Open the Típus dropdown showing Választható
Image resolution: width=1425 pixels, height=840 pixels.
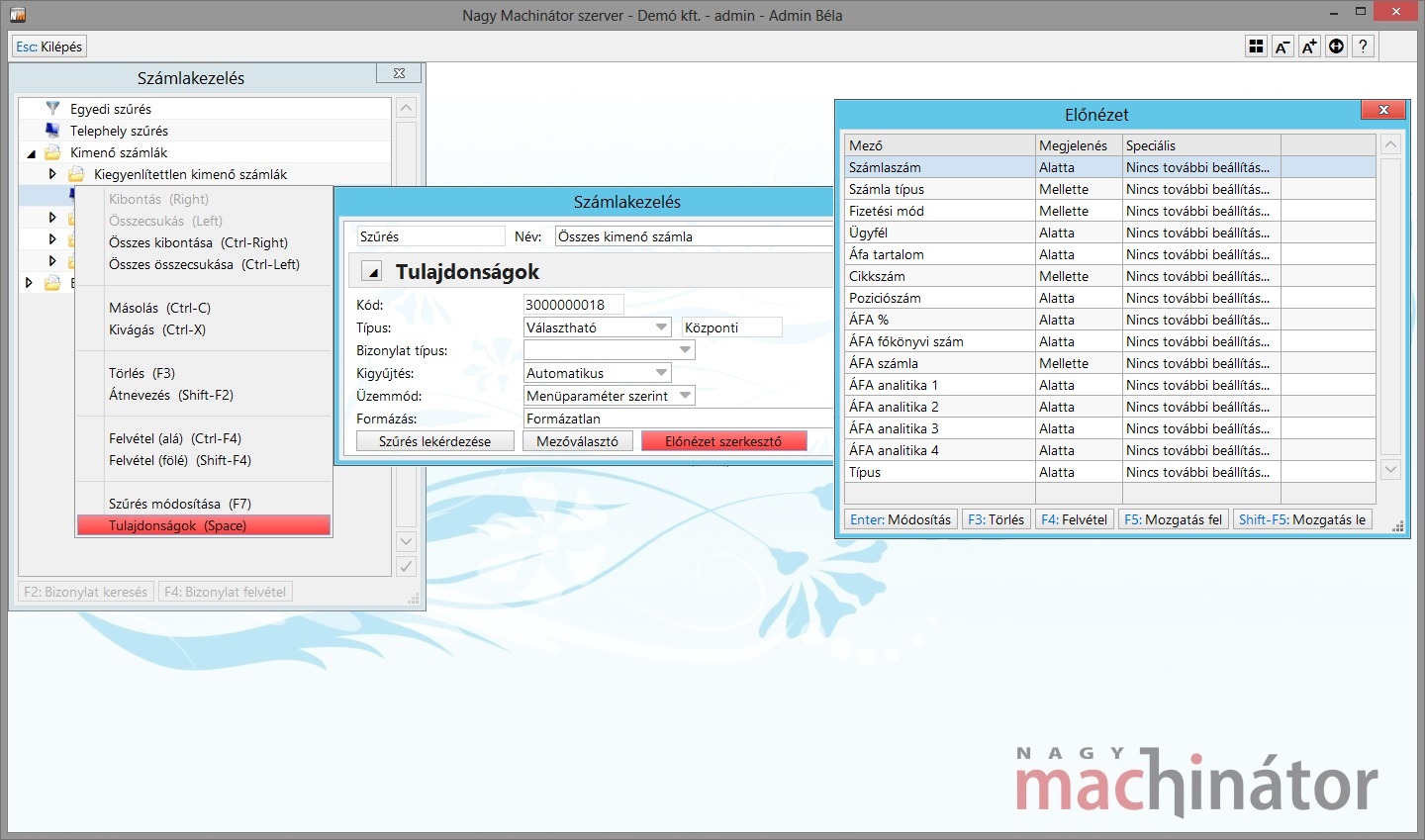pyautogui.click(x=661, y=327)
